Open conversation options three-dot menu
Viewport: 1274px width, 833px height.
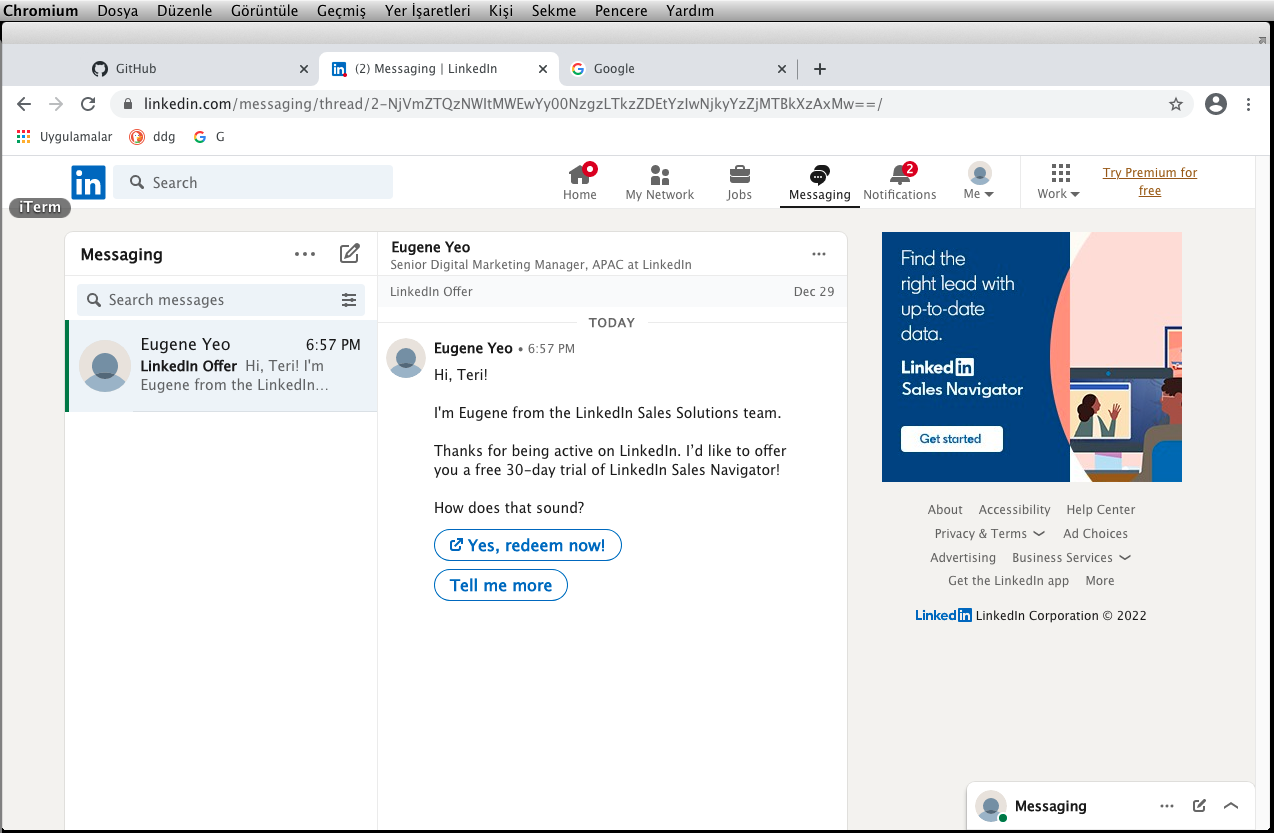(x=819, y=254)
